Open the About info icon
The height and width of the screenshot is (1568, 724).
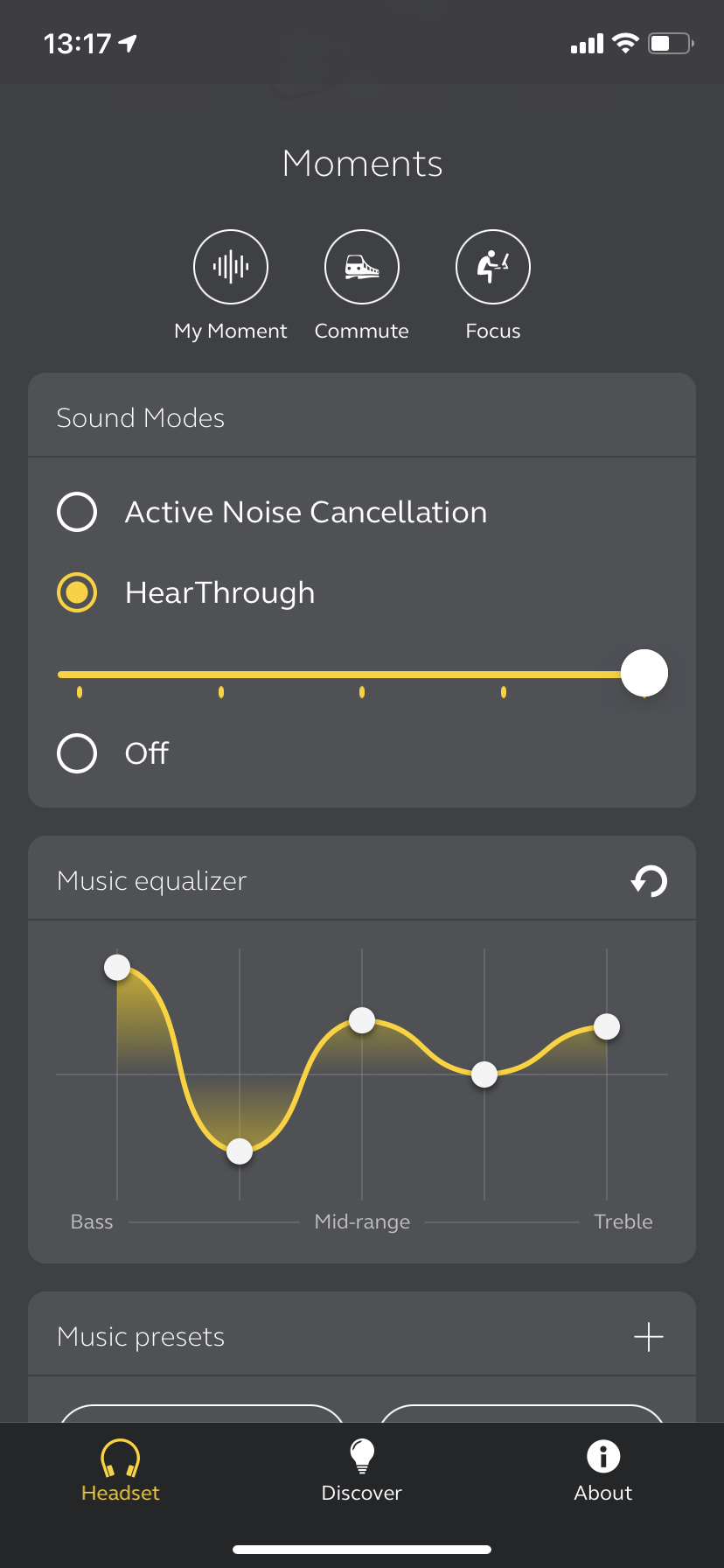click(603, 1456)
